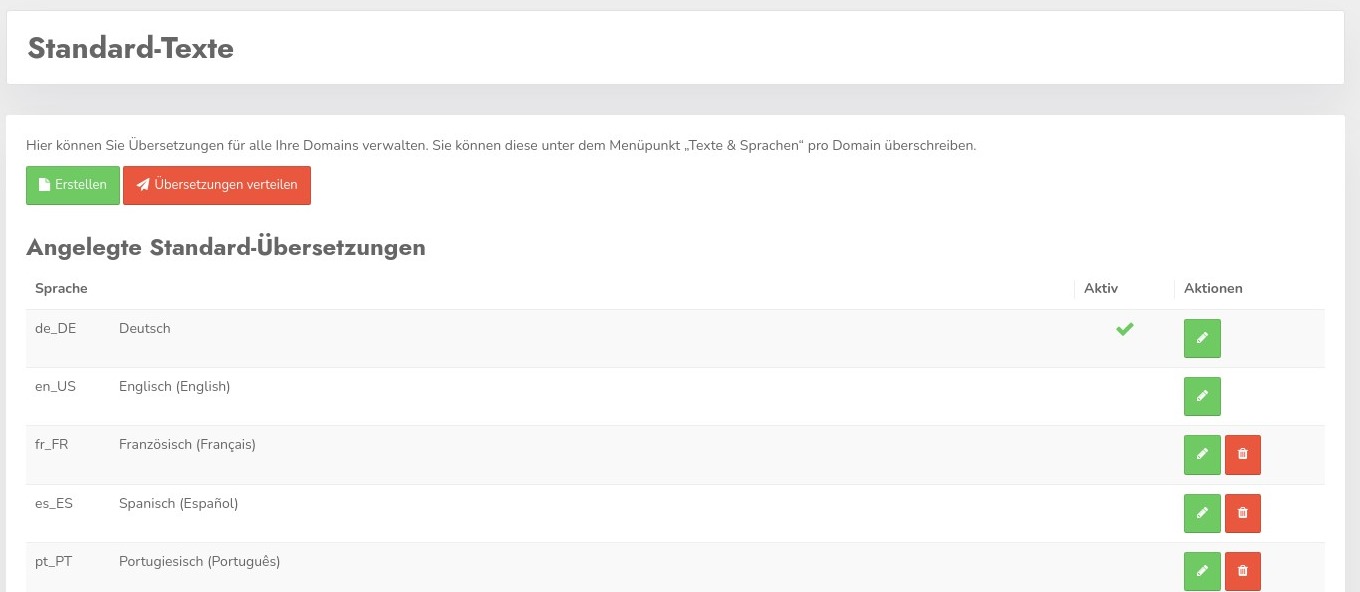Delete the Portugiesisch translation

tap(1243, 571)
